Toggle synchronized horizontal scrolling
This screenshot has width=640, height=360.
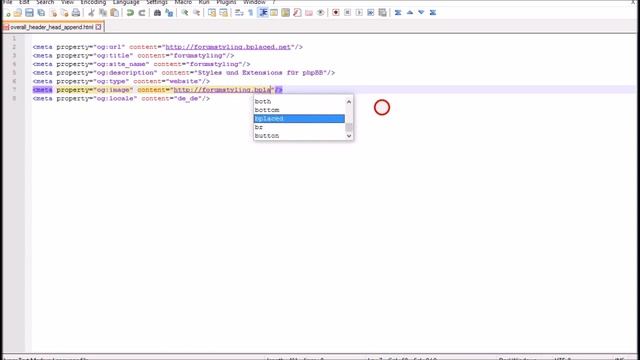click(x=223, y=13)
